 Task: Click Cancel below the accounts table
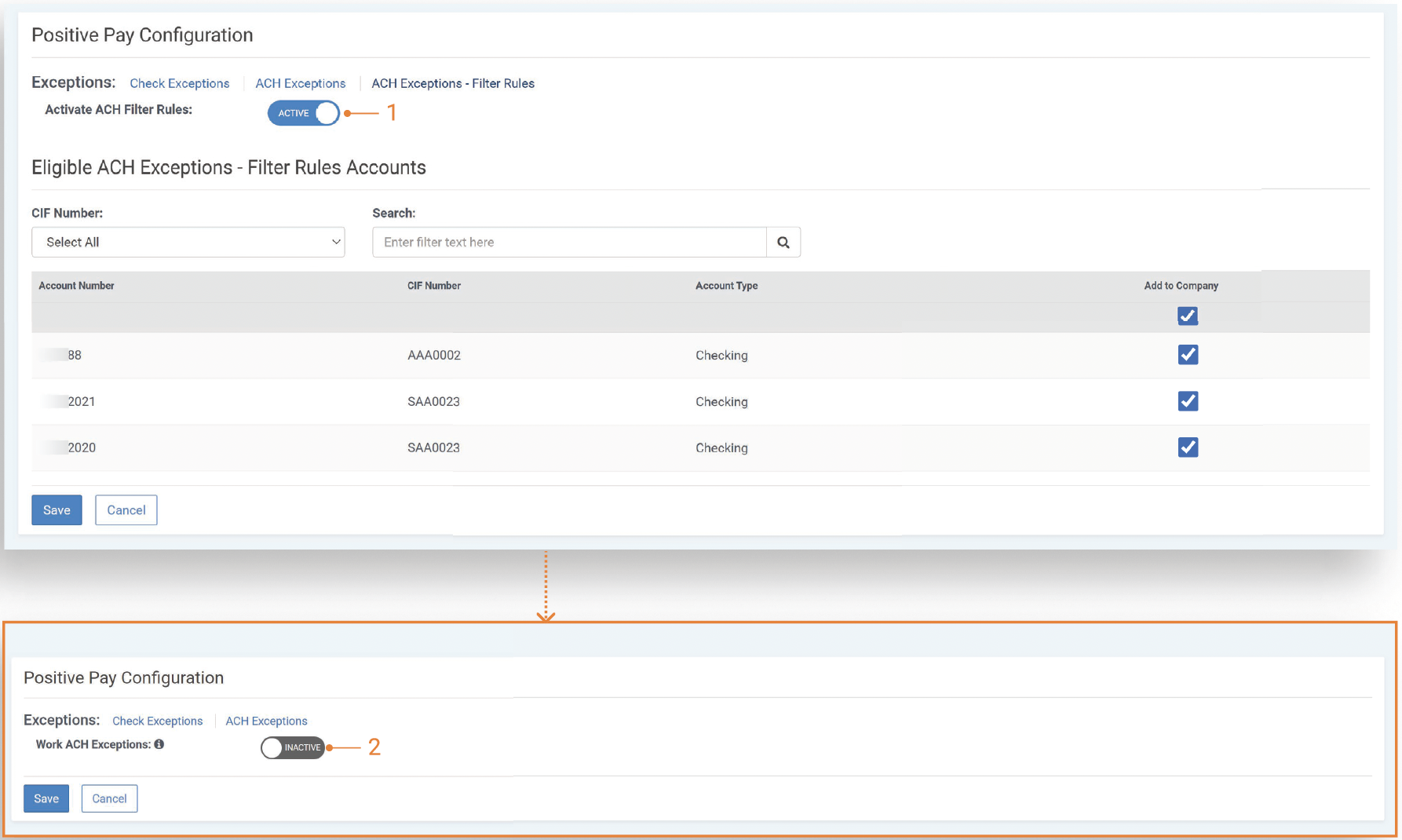click(x=126, y=510)
